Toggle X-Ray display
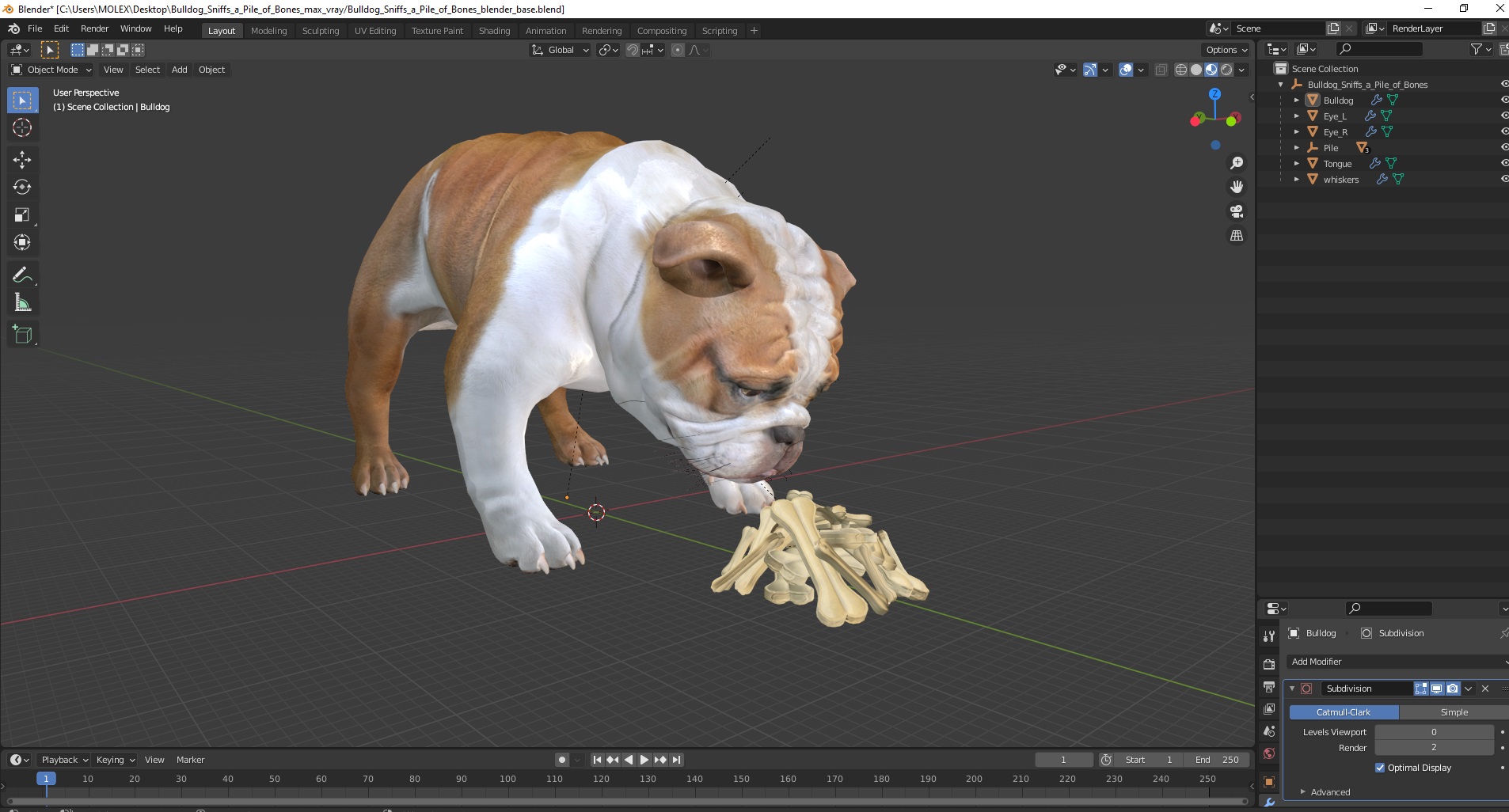This screenshot has height=812, width=1509. point(1161,70)
